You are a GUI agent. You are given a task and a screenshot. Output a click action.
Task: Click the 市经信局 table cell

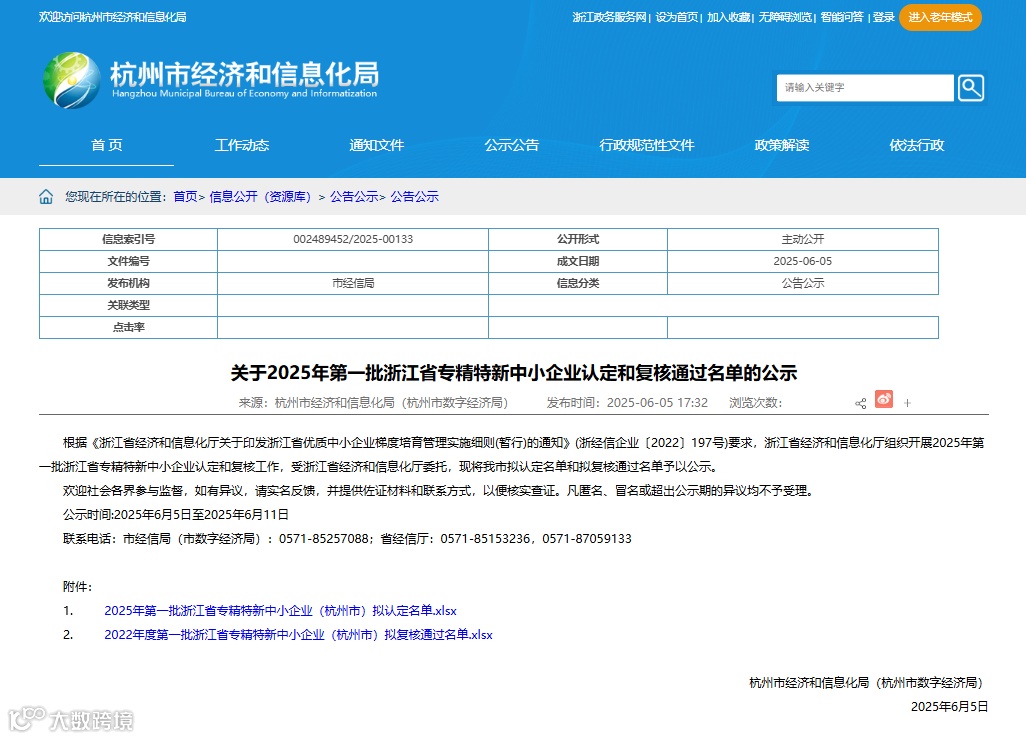353,283
